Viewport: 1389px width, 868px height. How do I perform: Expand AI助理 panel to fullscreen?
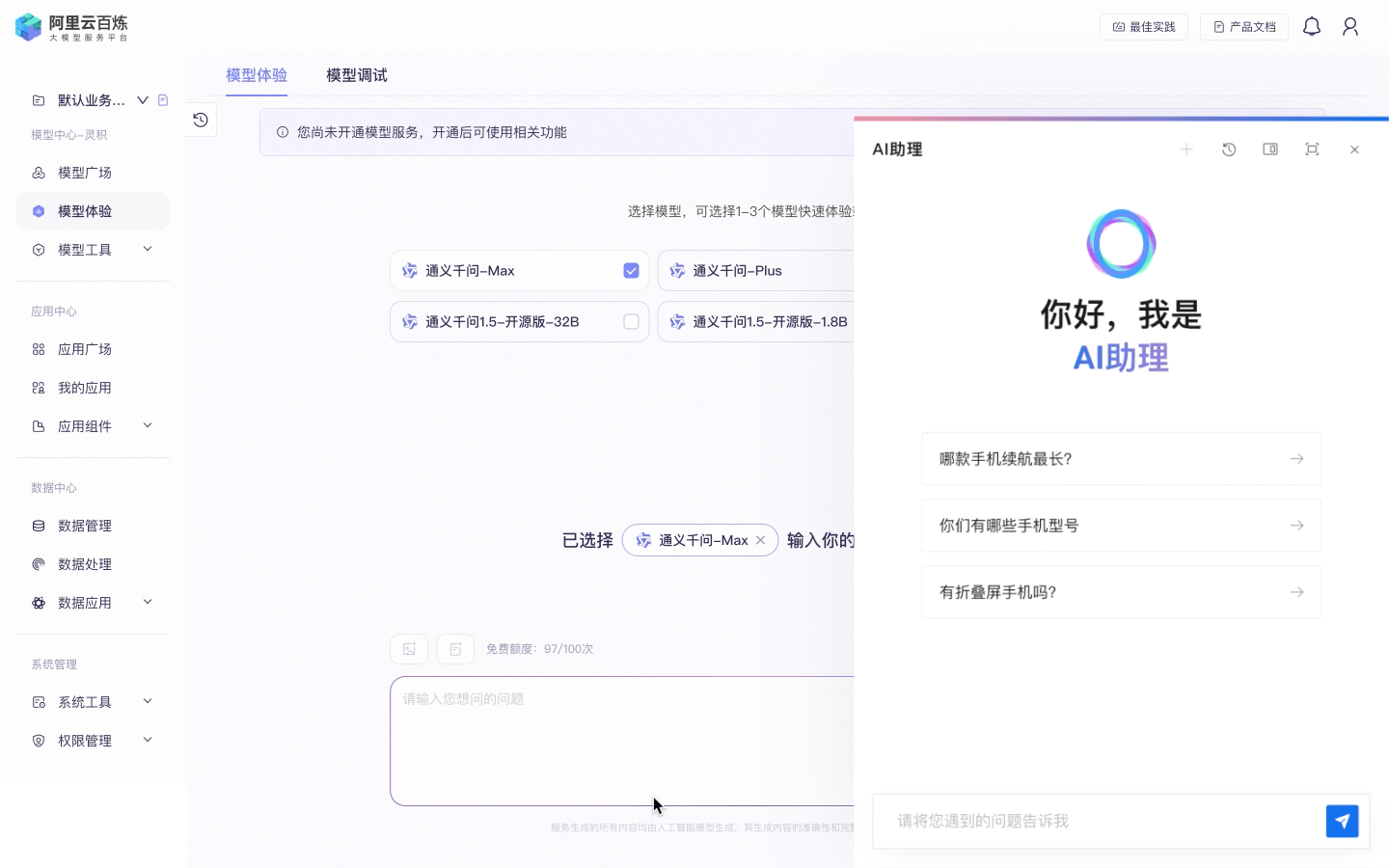coord(1312,149)
